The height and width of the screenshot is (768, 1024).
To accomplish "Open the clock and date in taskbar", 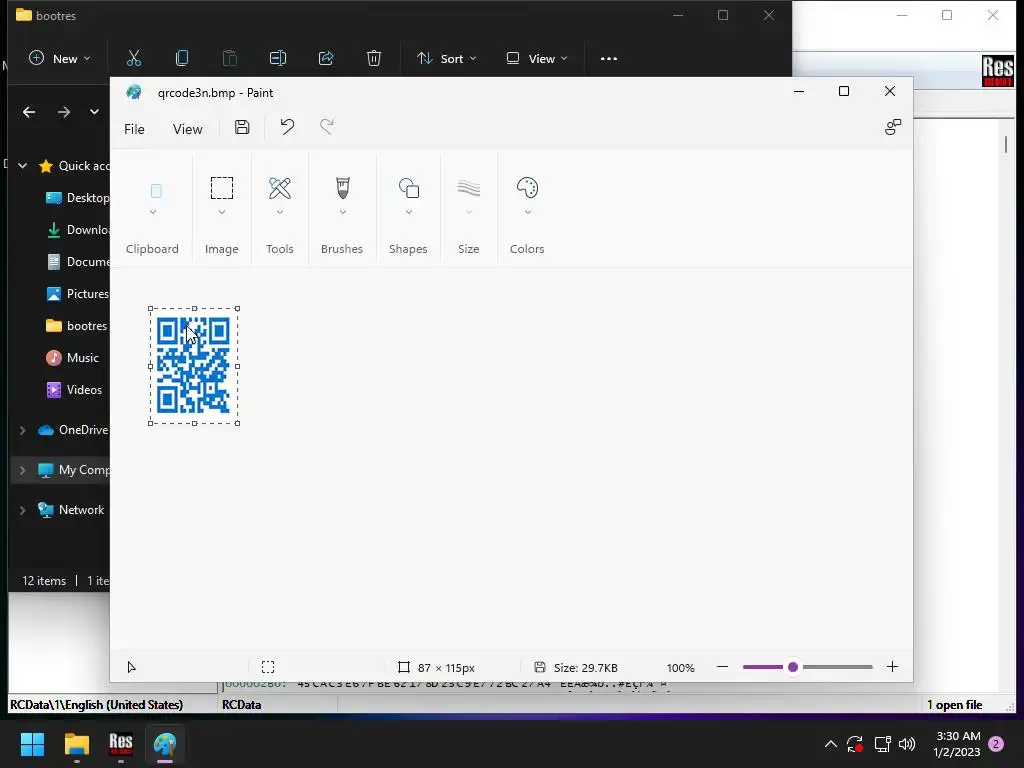I will point(957,744).
